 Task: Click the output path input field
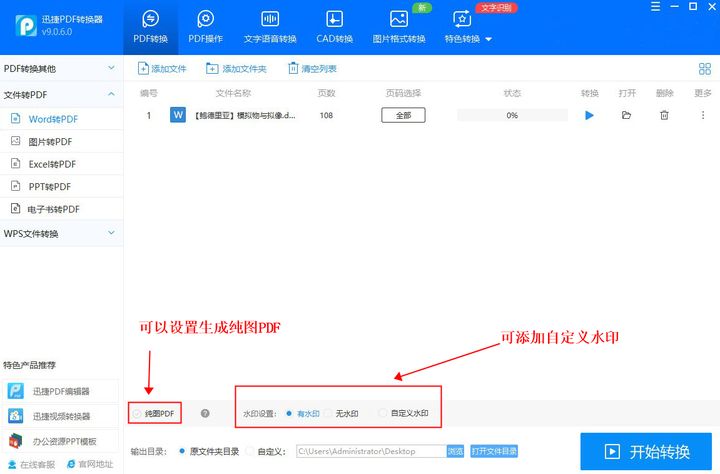(371, 451)
